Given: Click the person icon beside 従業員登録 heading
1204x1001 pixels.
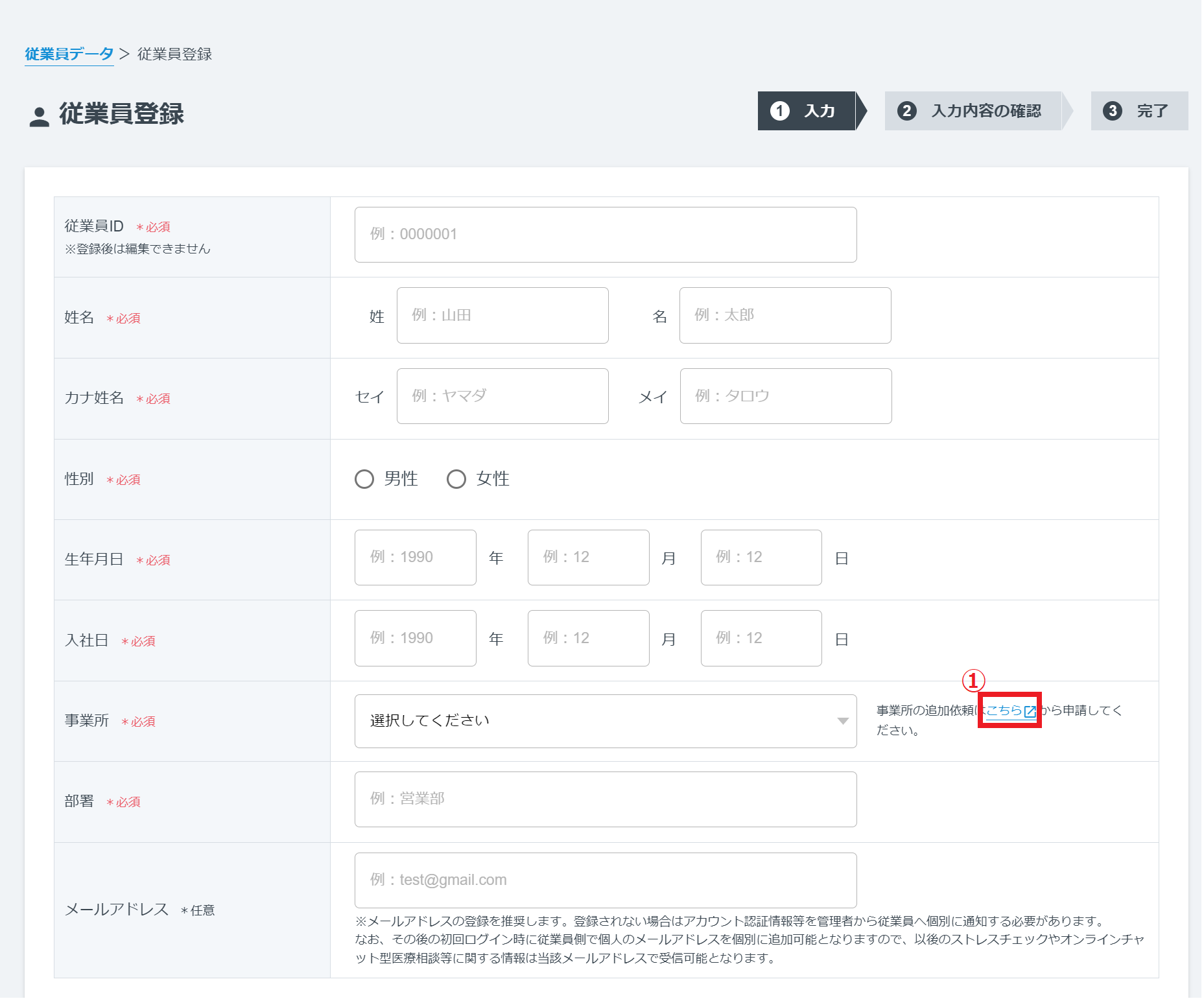Looking at the screenshot, I should pyautogui.click(x=39, y=116).
